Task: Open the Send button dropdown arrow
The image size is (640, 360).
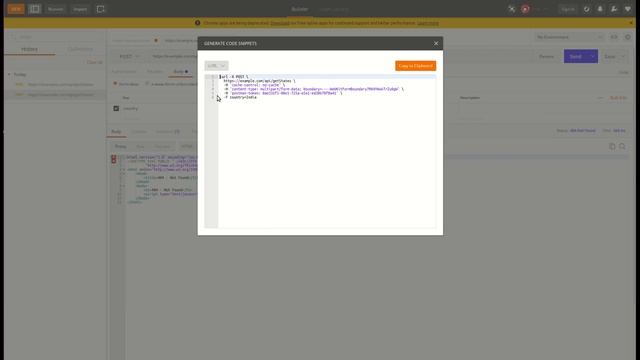Action: tap(593, 56)
